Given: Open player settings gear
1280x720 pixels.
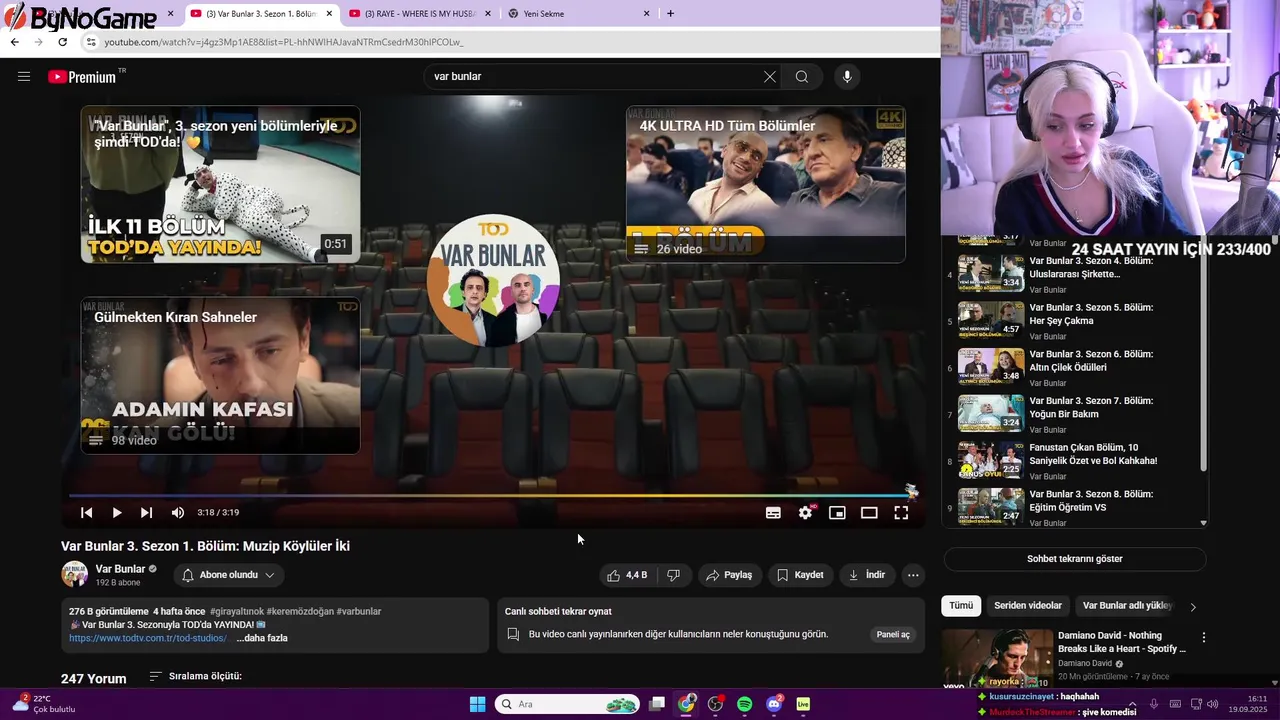Looking at the screenshot, I should coord(806,513).
